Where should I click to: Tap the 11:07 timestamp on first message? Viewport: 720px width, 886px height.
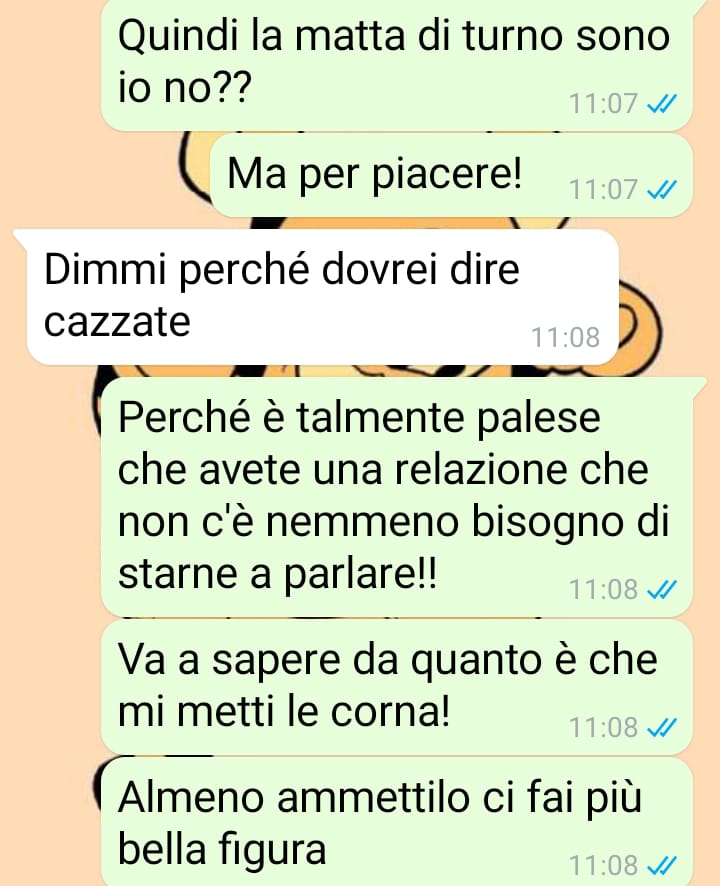point(603,104)
